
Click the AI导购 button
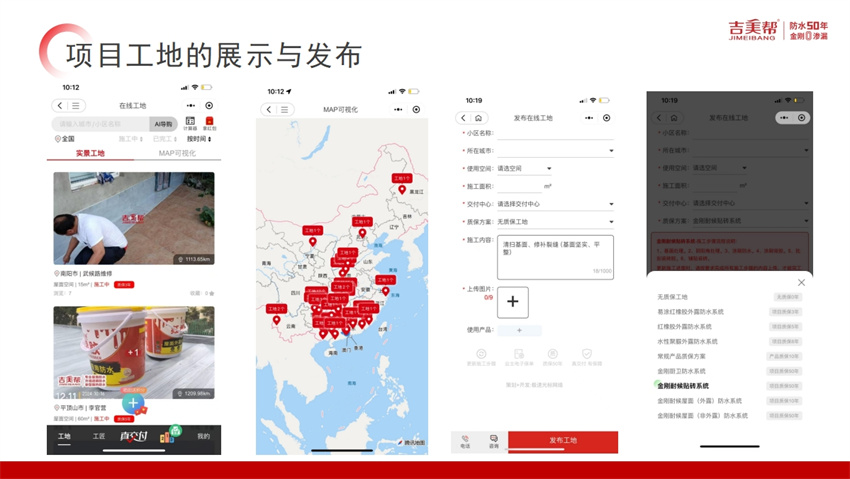pos(162,124)
